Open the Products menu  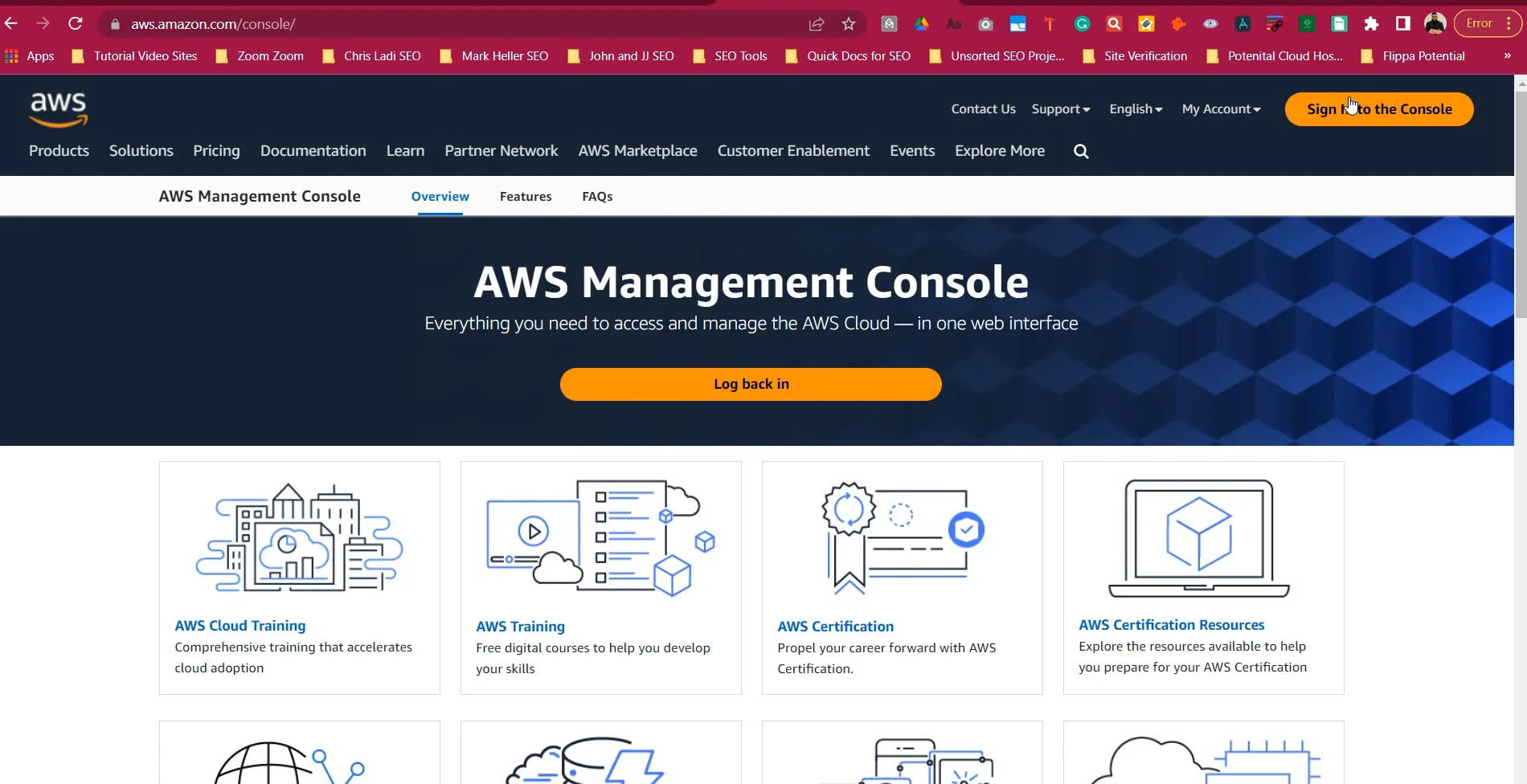click(x=59, y=151)
